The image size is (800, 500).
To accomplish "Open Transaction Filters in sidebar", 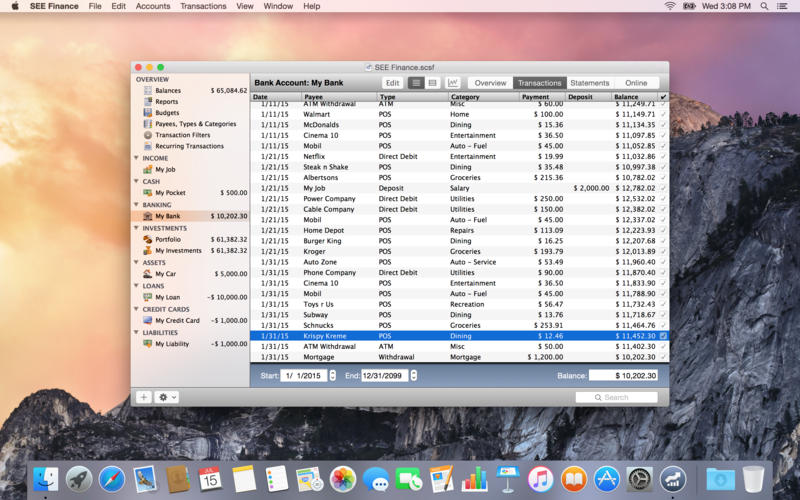I will coord(182,135).
